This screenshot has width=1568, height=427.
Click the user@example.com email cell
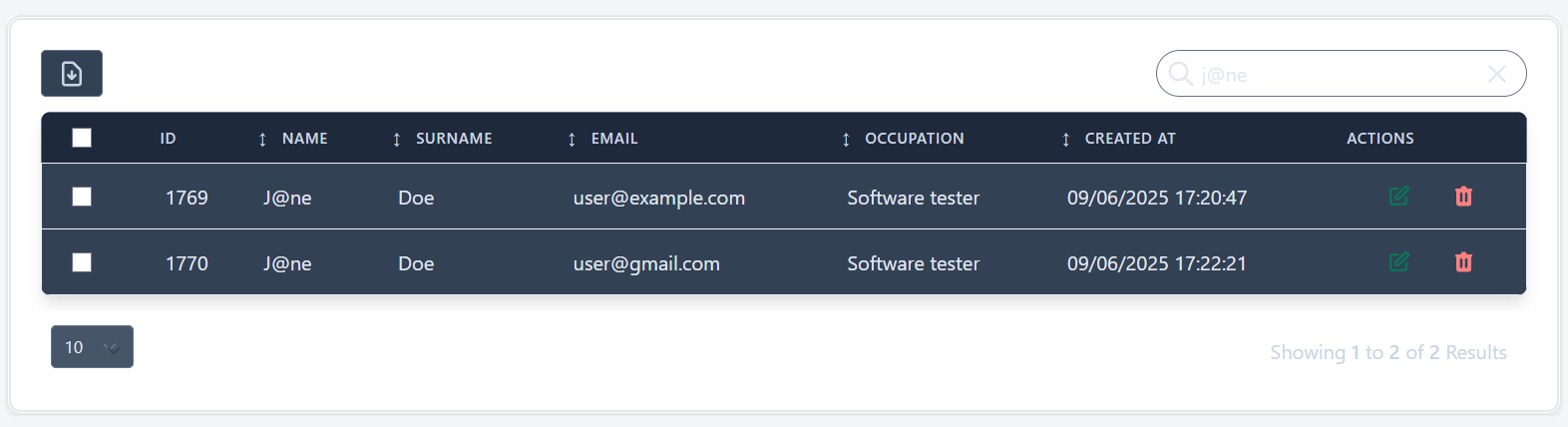(658, 198)
